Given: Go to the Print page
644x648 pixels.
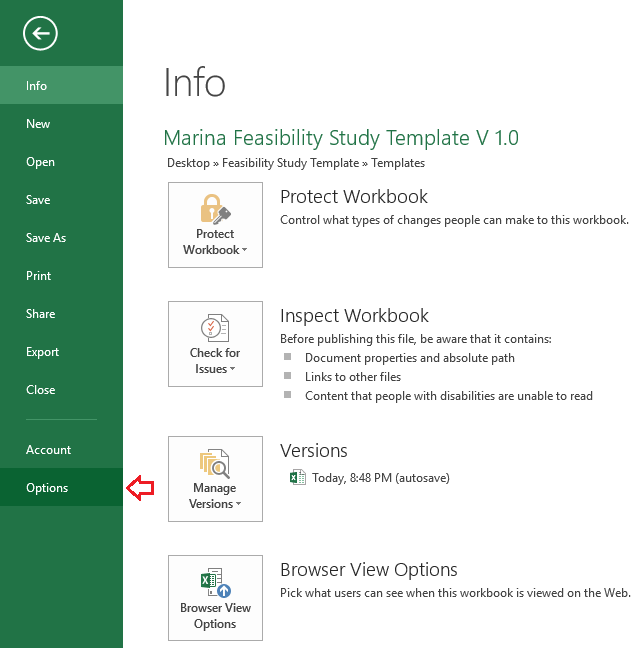Looking at the screenshot, I should 39,276.
